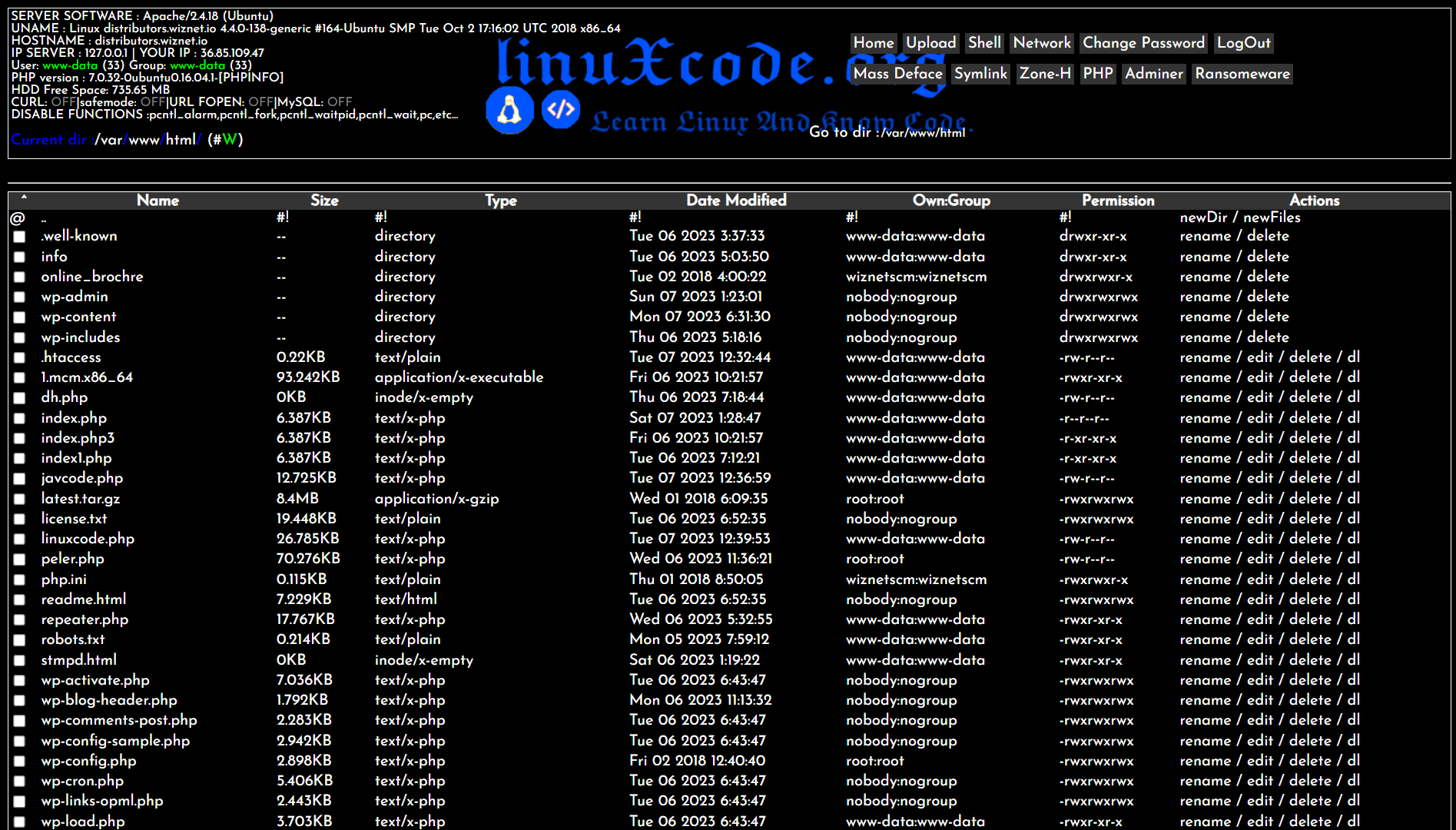1456x830 pixels.
Task: Open the wp-includes directory
Action: [80, 337]
